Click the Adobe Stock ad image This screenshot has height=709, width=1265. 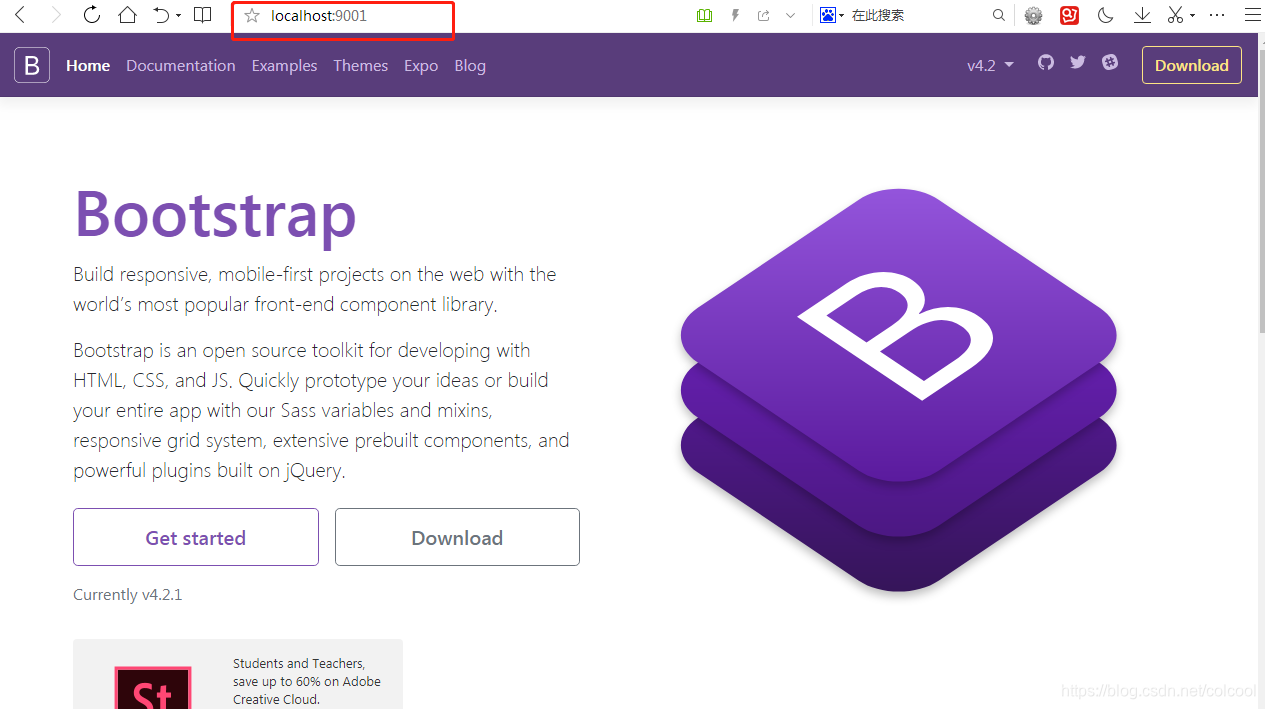pos(153,687)
